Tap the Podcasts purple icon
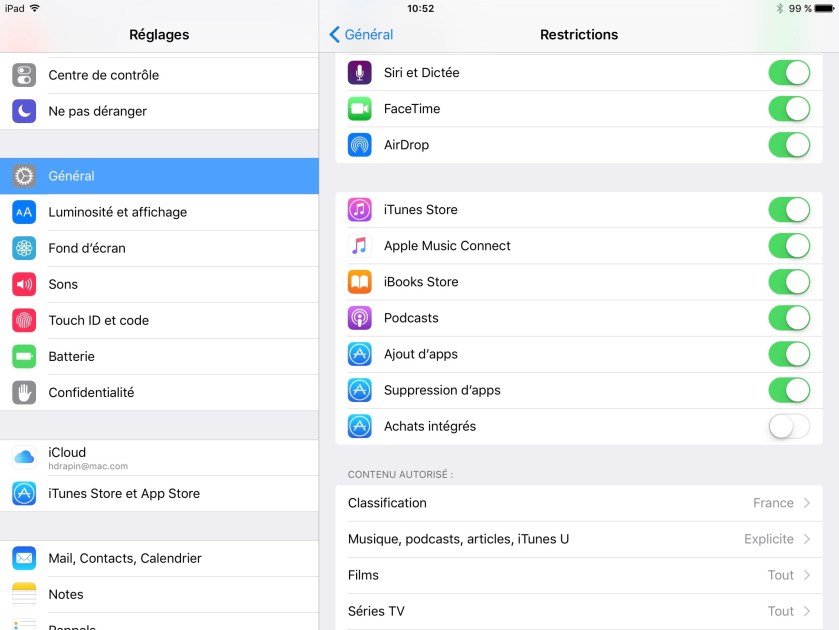 click(359, 318)
